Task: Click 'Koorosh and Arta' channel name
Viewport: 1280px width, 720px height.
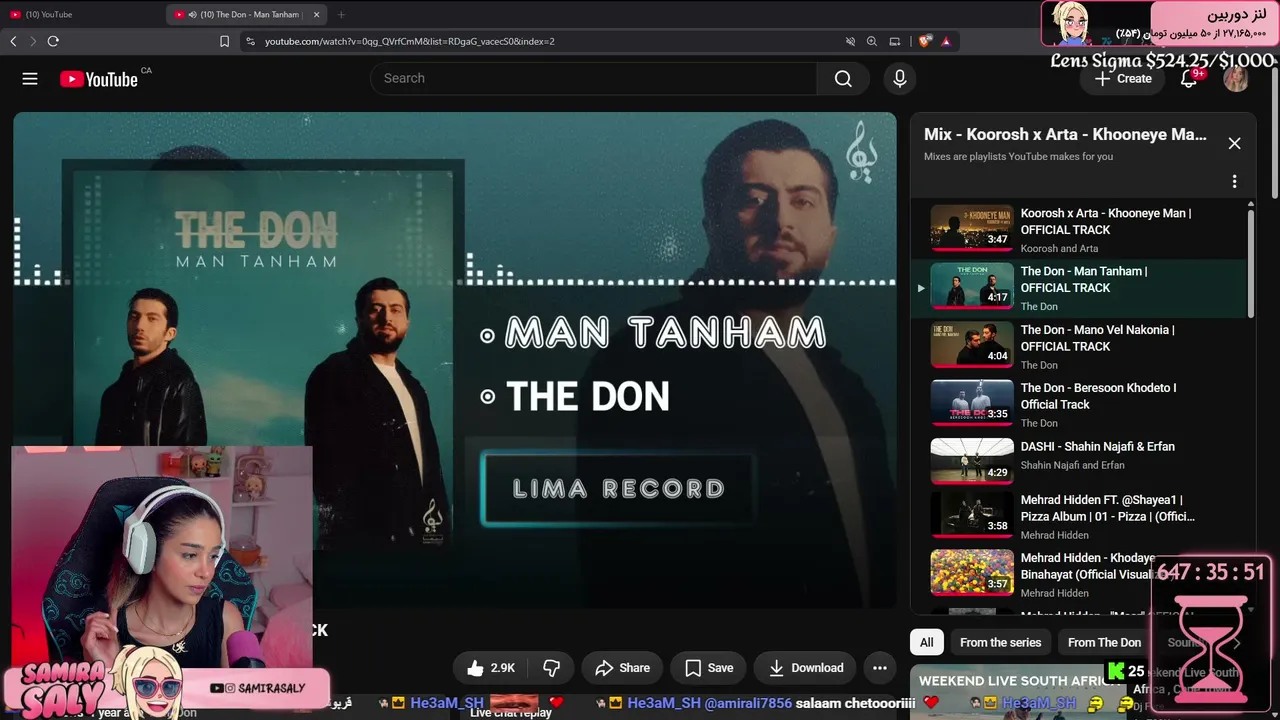Action: coord(1059,249)
